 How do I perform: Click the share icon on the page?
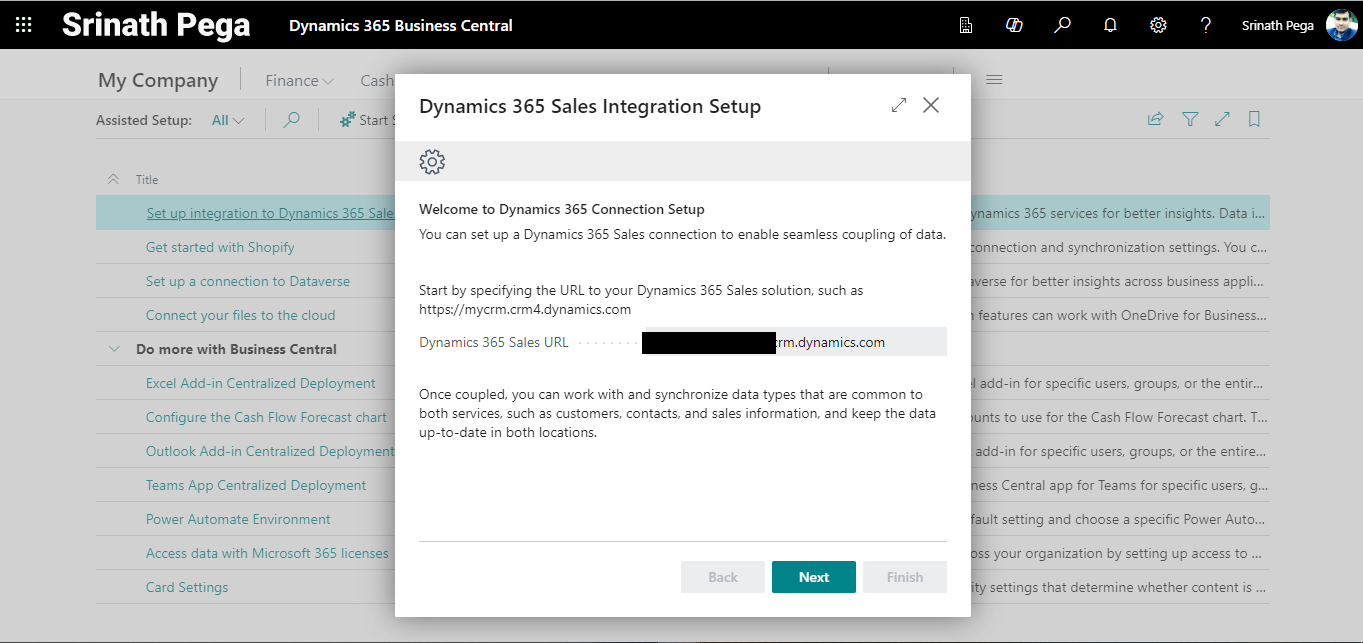coord(1156,119)
